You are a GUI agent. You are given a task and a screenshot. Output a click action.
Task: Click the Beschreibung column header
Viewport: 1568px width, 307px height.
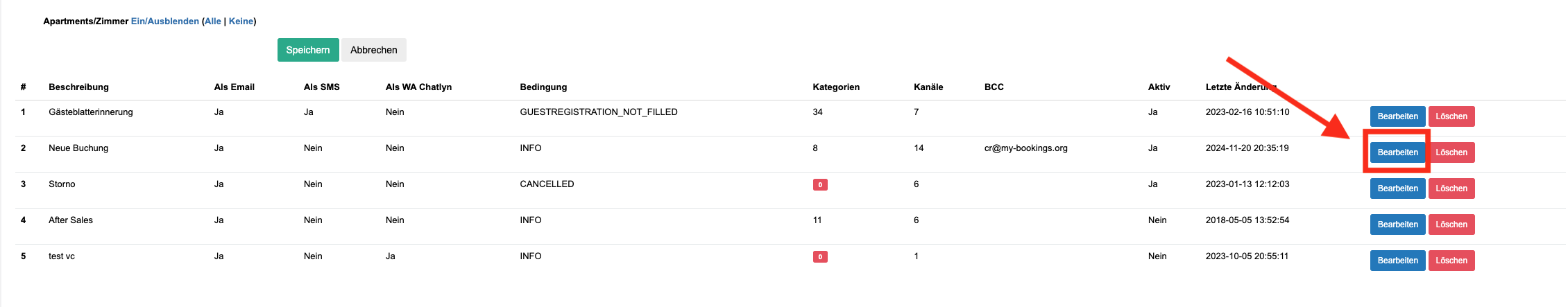[x=78, y=87]
